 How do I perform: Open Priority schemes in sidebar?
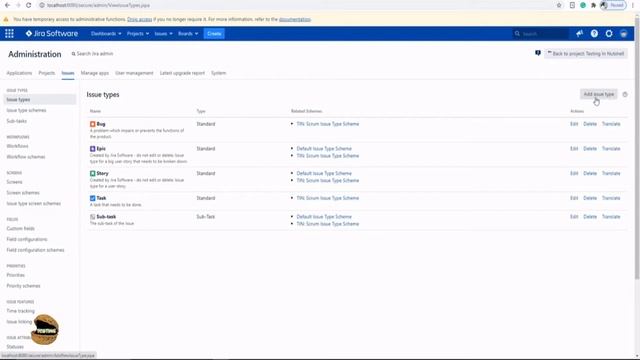24,286
